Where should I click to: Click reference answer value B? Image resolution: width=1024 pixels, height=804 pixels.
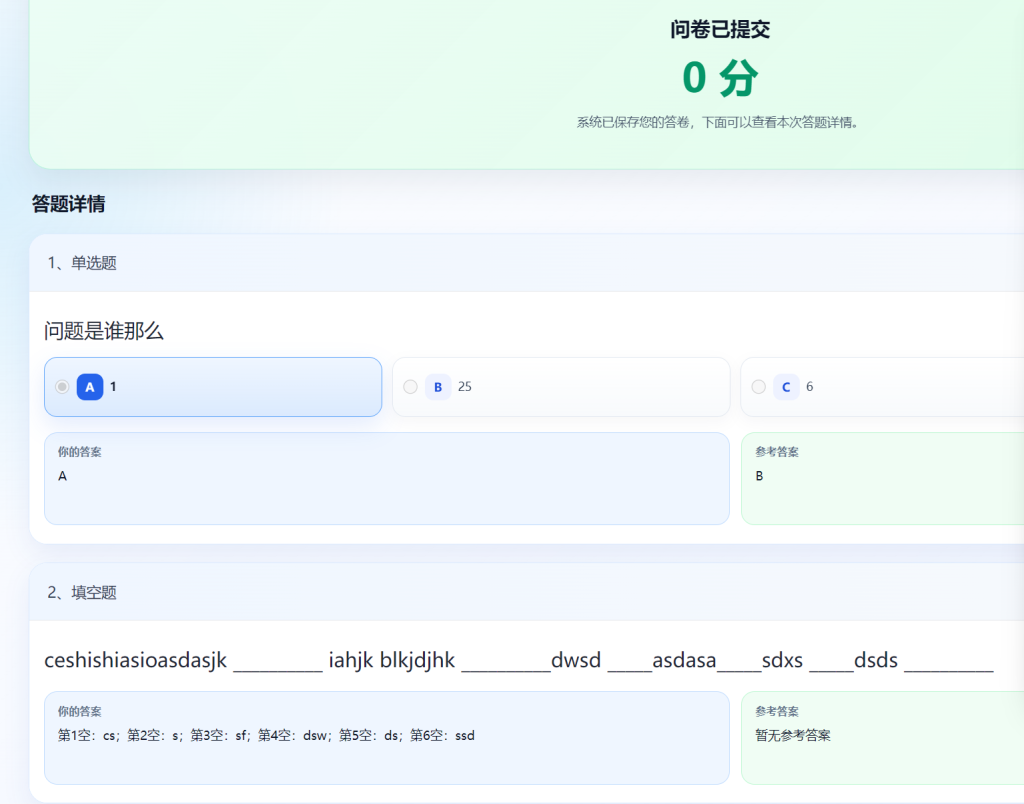click(759, 476)
